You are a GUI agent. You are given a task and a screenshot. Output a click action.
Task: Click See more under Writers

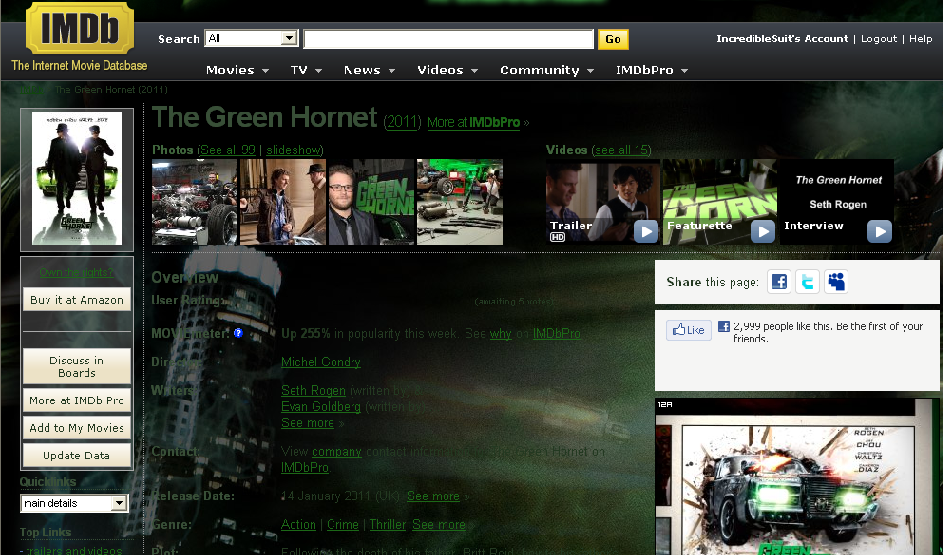[307, 423]
